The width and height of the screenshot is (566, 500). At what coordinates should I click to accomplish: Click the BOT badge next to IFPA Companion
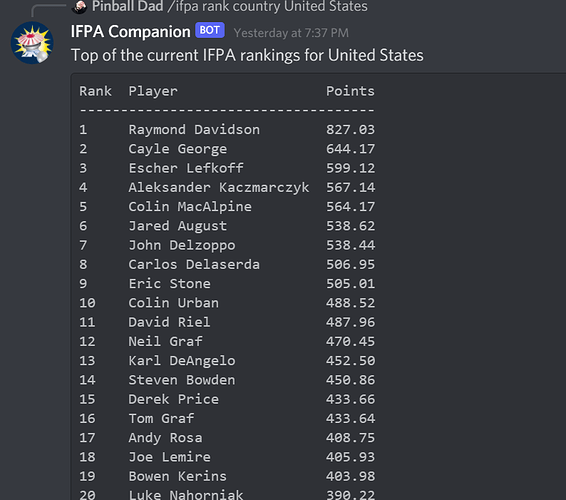[210, 30]
